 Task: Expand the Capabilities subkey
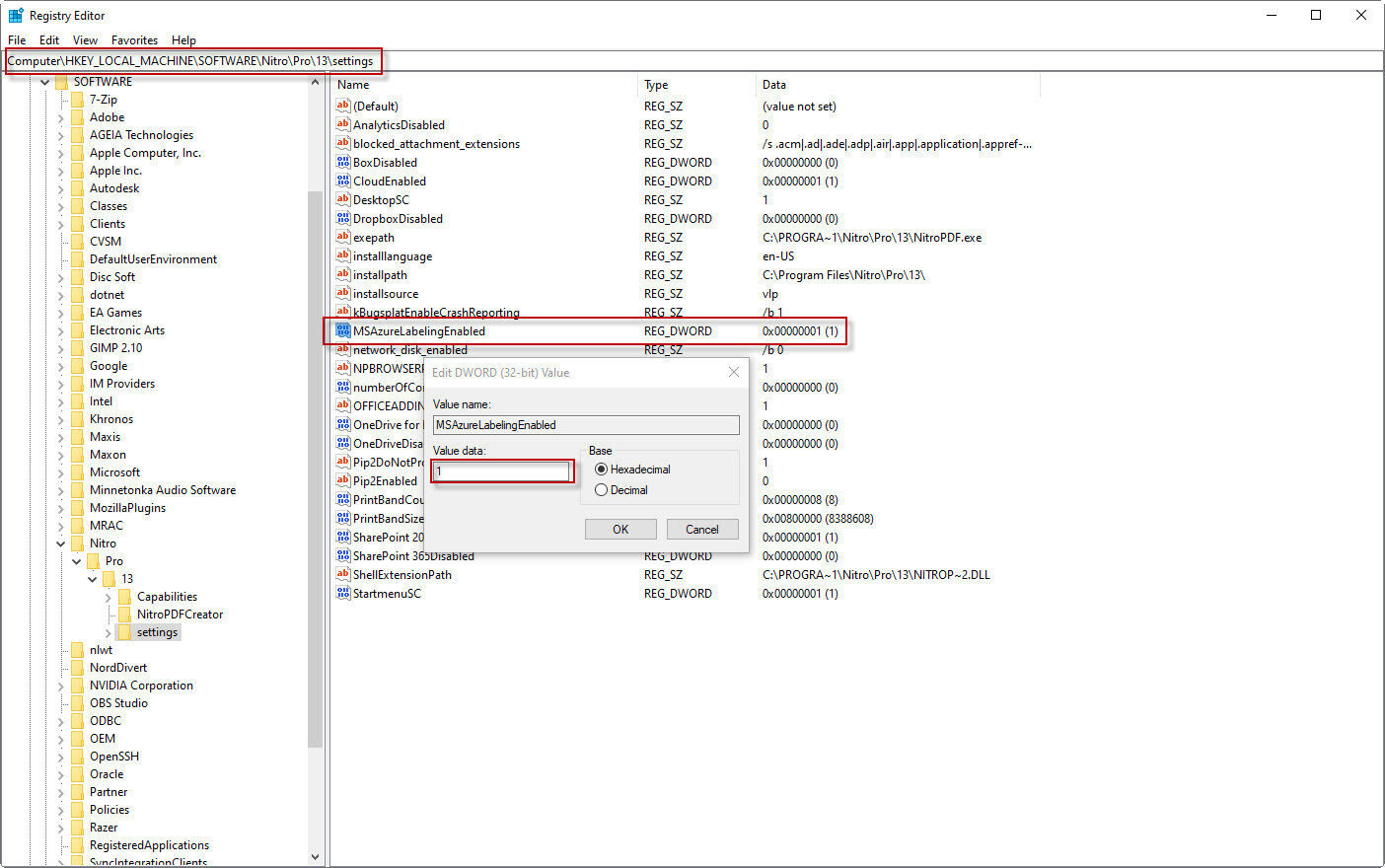109,597
